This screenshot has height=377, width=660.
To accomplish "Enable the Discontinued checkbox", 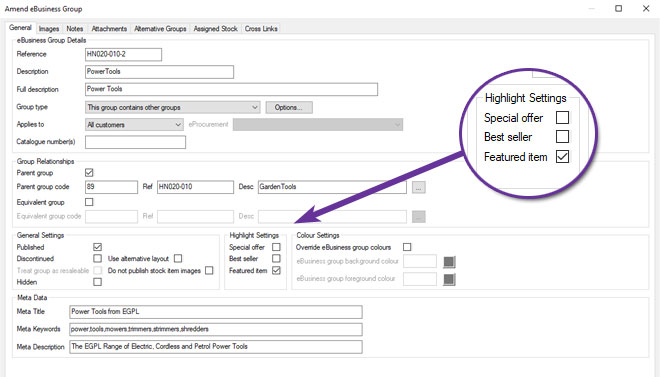I will (x=97, y=258).
